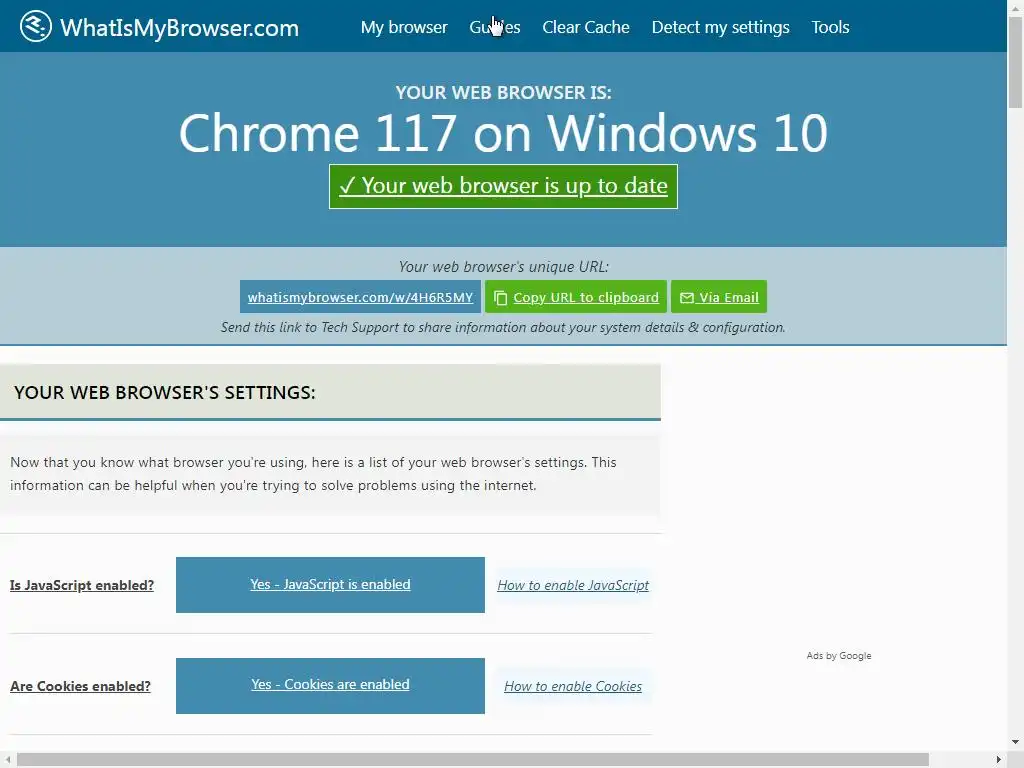Open Is JavaScript enabled? link
This screenshot has height=768, width=1024.
(x=82, y=585)
